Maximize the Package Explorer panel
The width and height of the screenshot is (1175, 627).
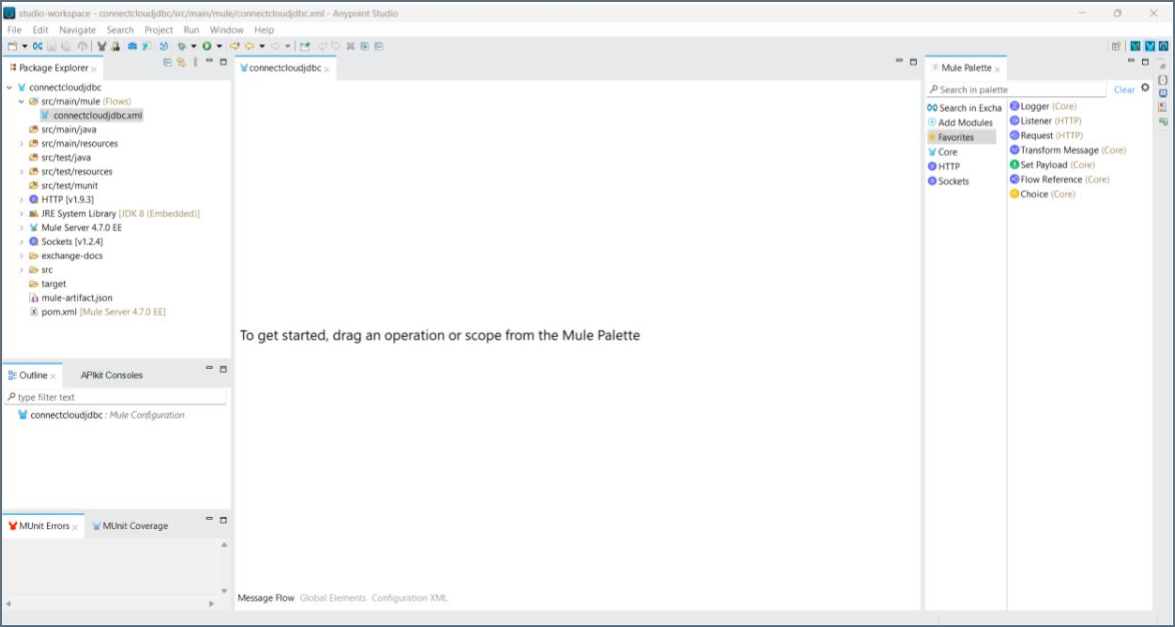pos(223,61)
